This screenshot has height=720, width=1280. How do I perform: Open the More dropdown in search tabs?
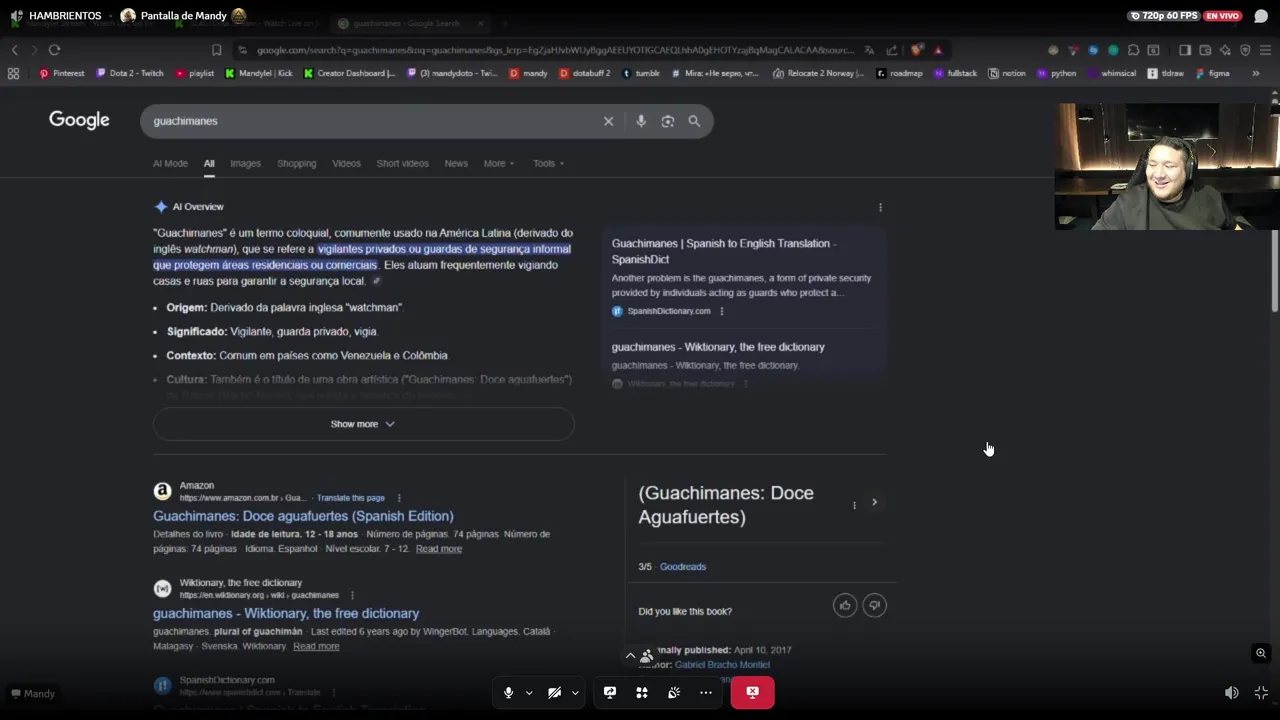click(x=499, y=163)
